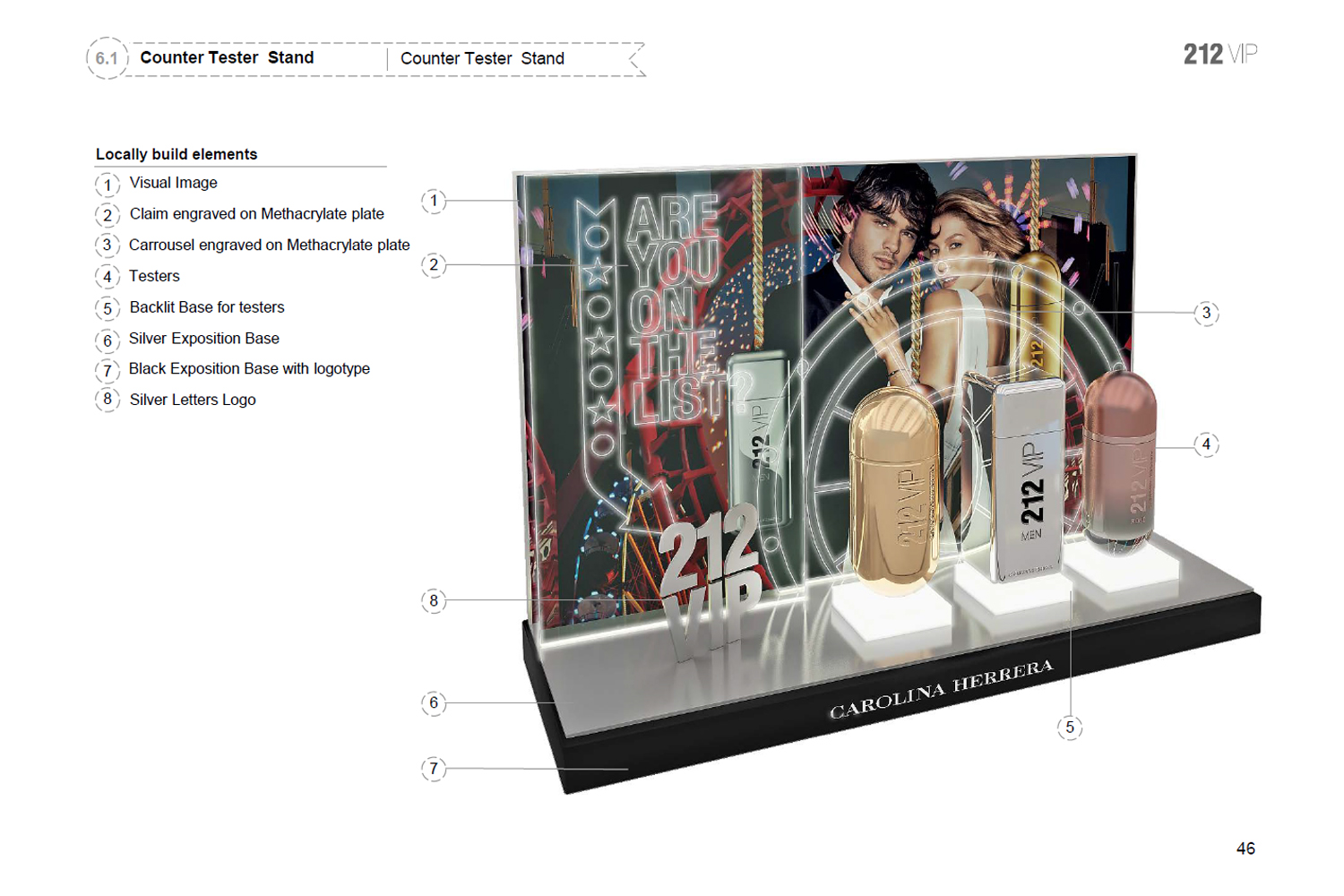1344x896 pixels.
Task: Click the bold "Counter Tester Stand" title
Action: 227,57
